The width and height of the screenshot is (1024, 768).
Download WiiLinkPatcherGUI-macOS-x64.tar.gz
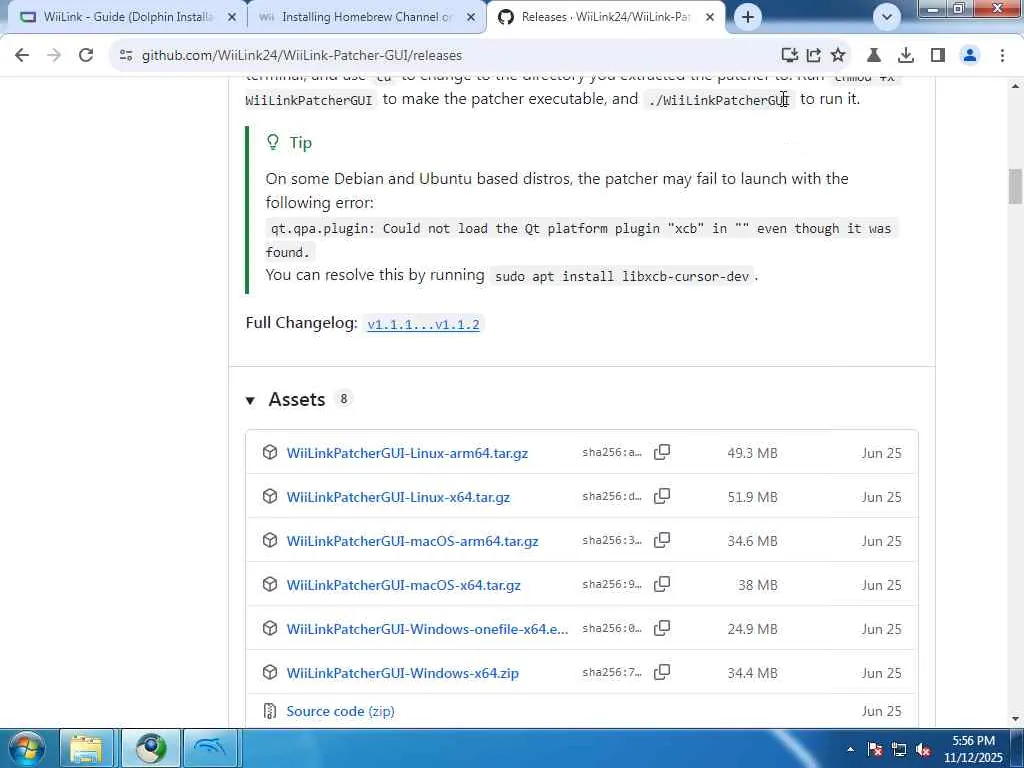click(404, 585)
